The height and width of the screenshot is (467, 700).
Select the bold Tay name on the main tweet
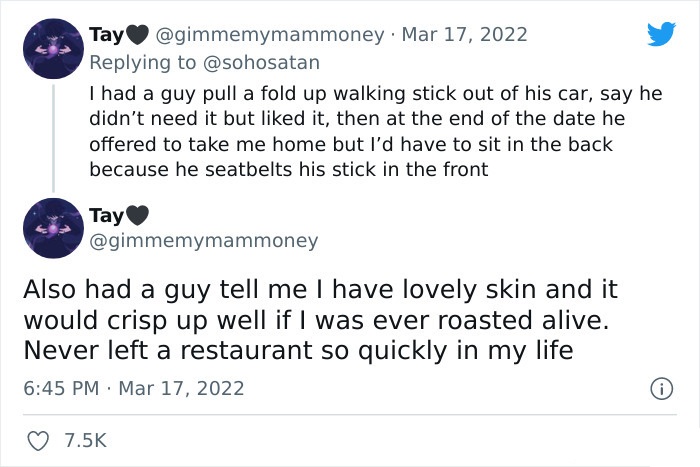[106, 216]
